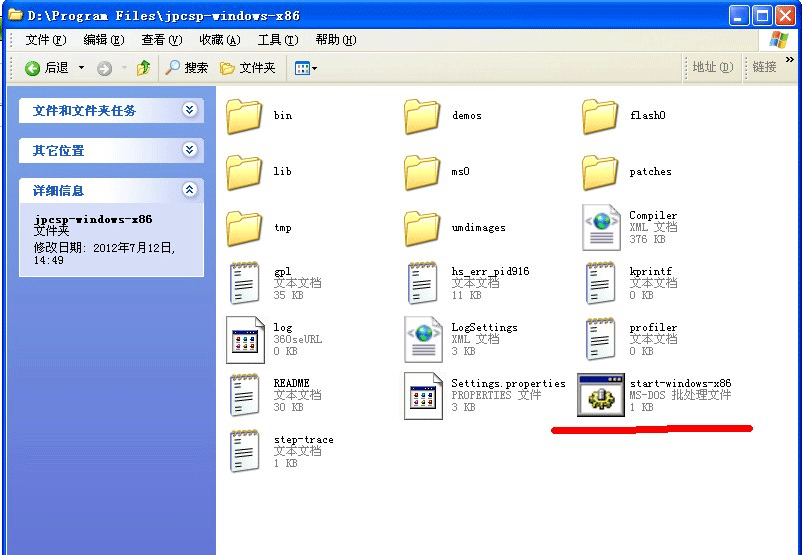Open the Back button history dropdown arrow

[81, 68]
